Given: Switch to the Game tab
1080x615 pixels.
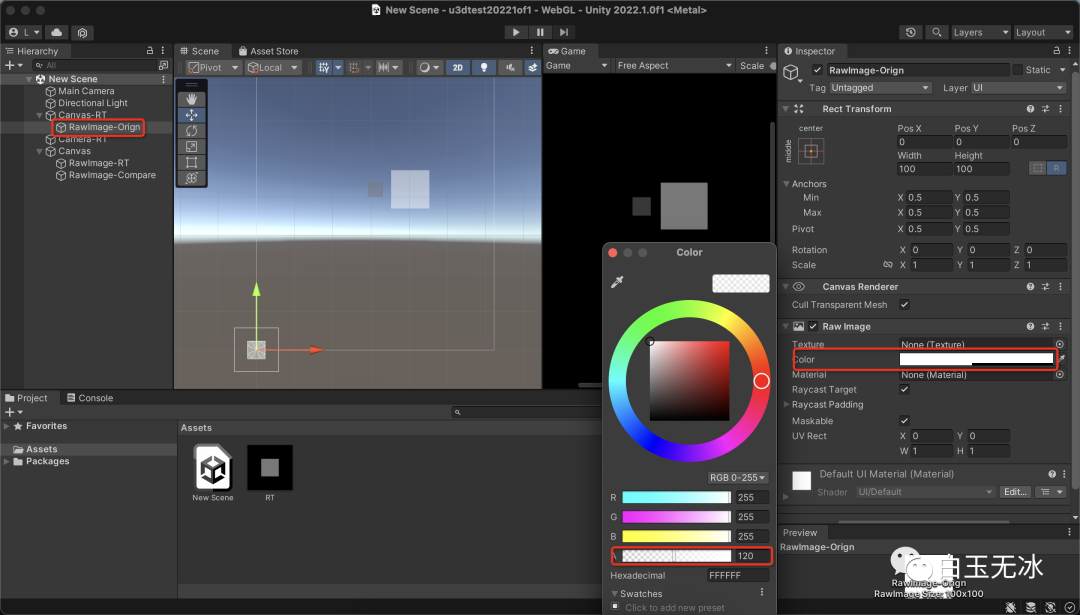Looking at the screenshot, I should [567, 51].
